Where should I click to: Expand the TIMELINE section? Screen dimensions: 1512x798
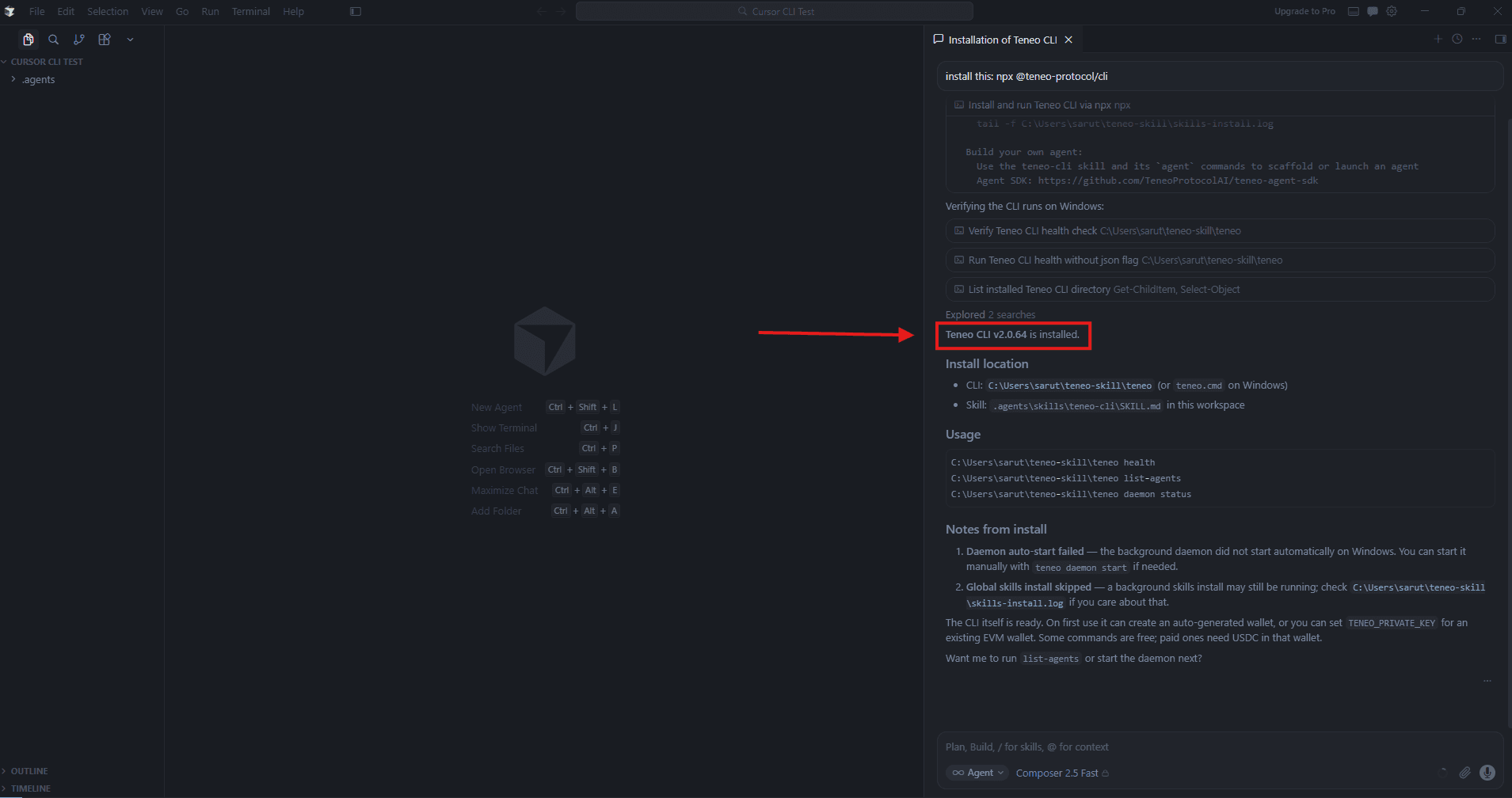click(31, 788)
